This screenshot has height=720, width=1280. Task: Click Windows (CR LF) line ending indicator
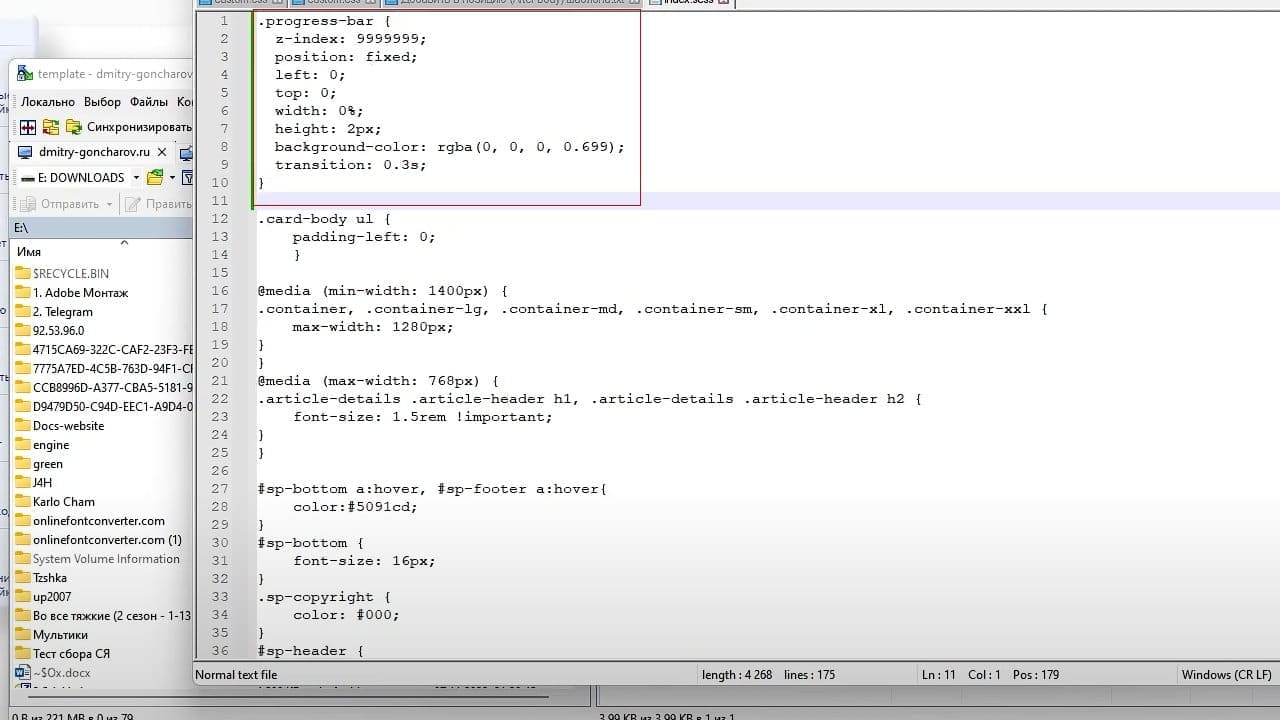(1227, 675)
